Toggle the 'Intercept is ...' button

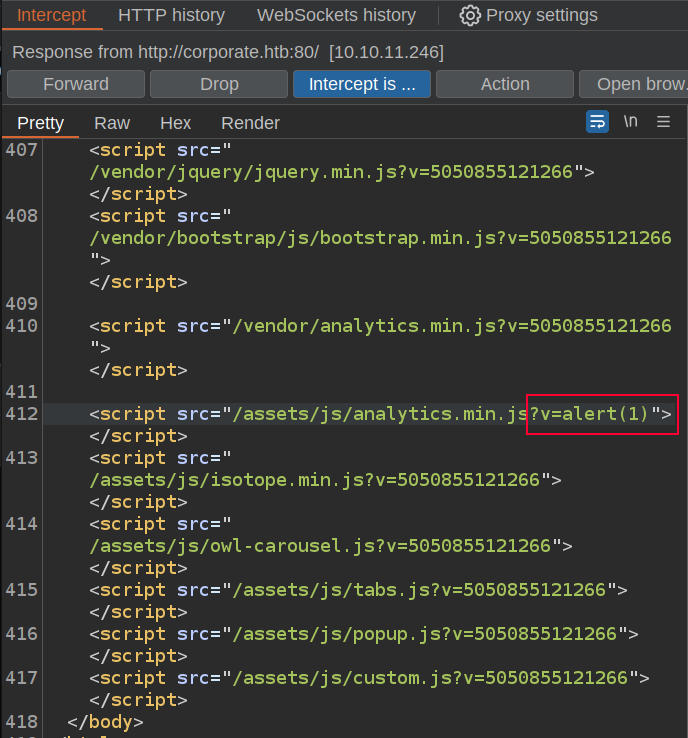pyautogui.click(x=361, y=84)
